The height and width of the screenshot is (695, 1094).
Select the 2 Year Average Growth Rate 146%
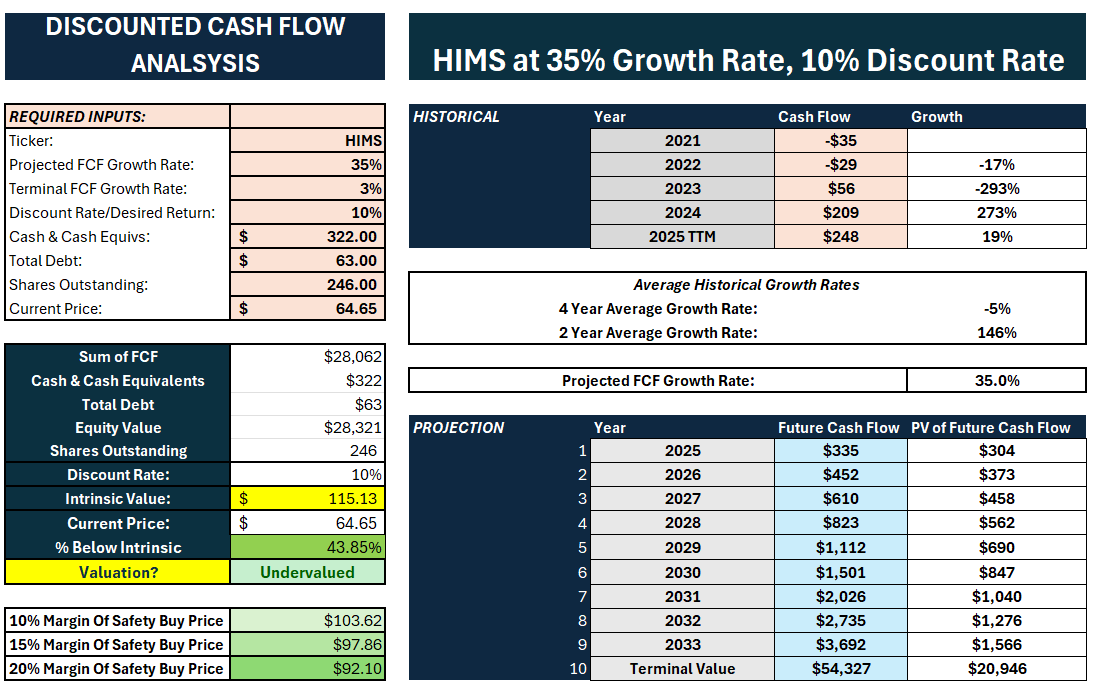pyautogui.click(x=997, y=333)
